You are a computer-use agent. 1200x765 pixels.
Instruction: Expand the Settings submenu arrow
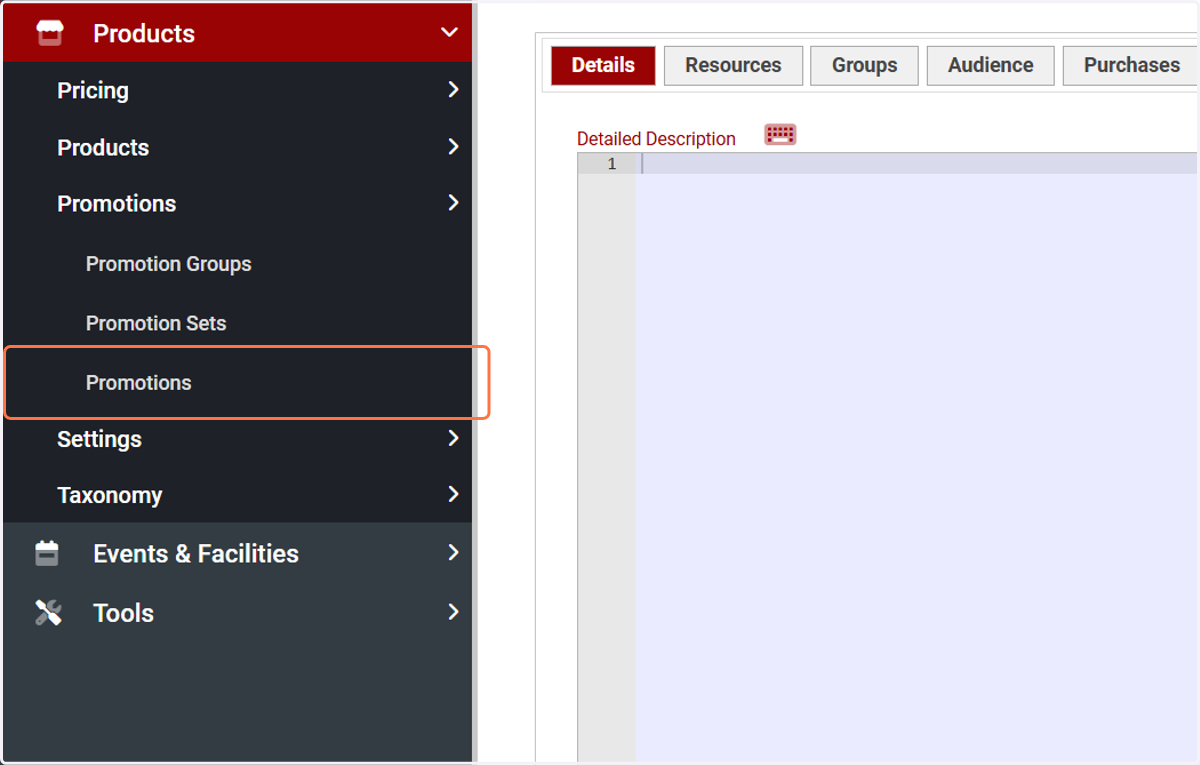453,438
